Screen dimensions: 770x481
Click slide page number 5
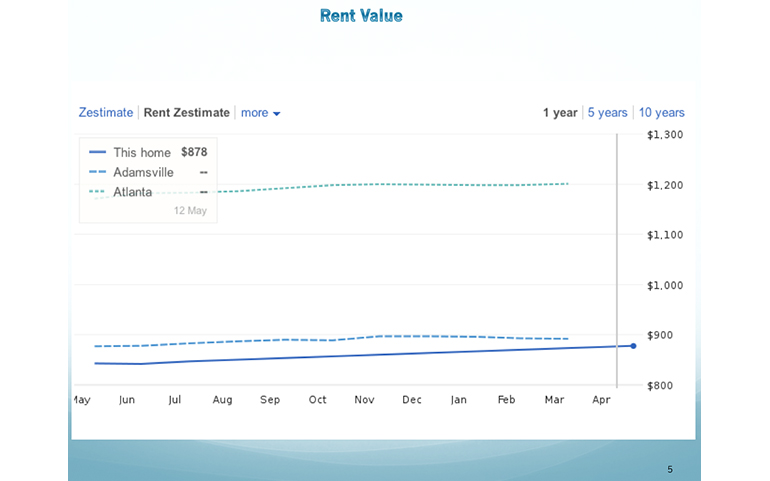[x=670, y=469]
